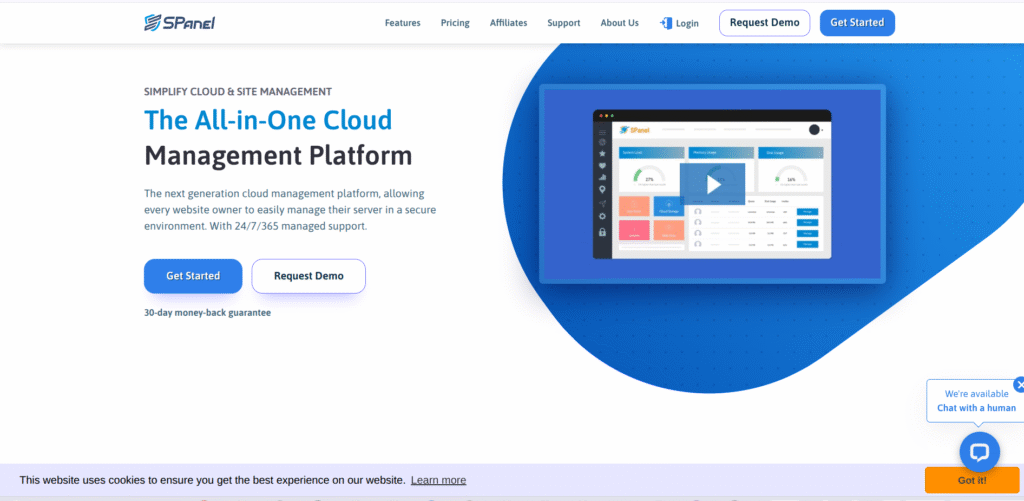The height and width of the screenshot is (501, 1024).
Task: Close the chat availability popup
Action: point(1019,385)
